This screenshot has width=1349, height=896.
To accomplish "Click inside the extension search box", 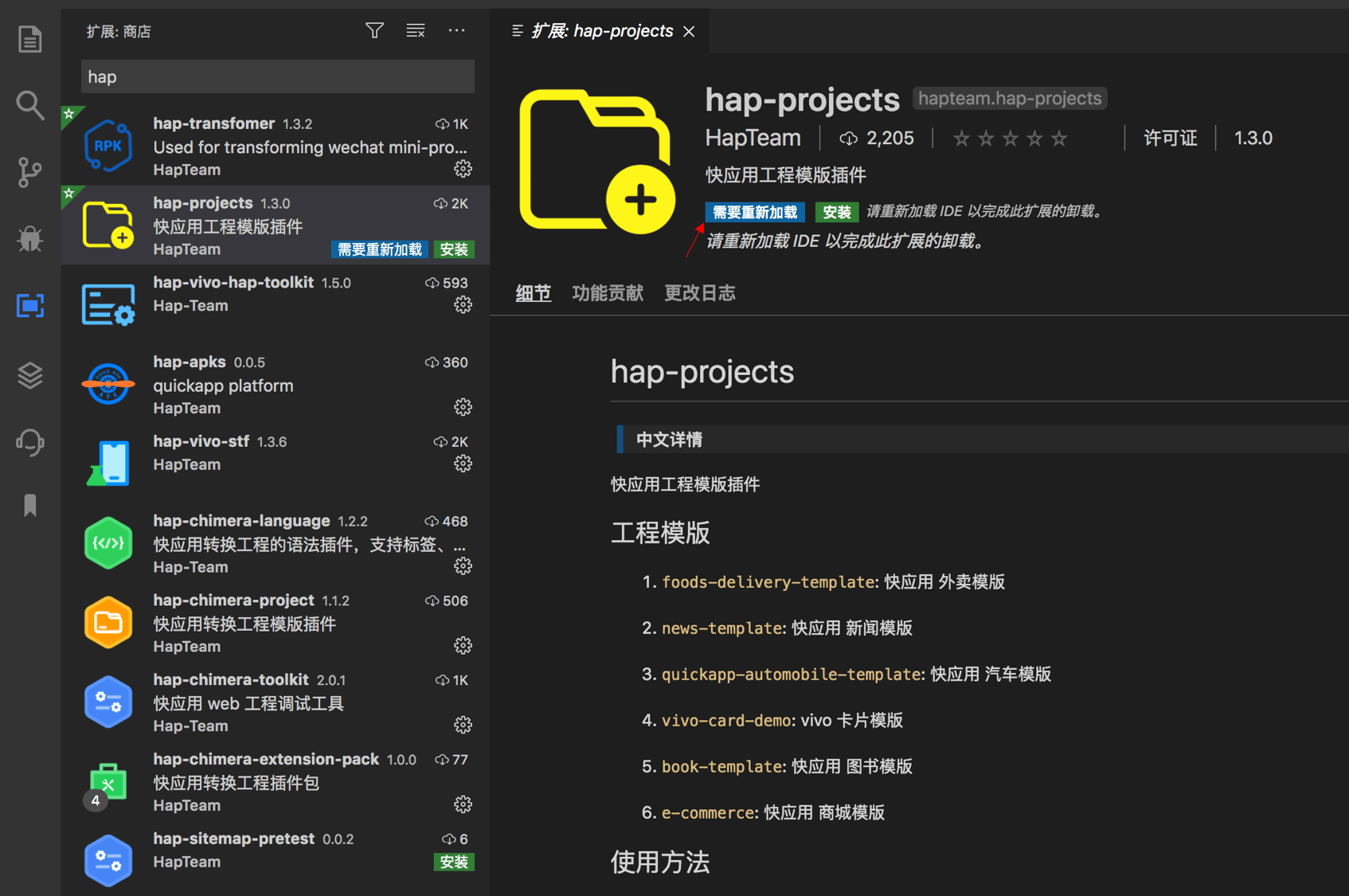I will (276, 76).
